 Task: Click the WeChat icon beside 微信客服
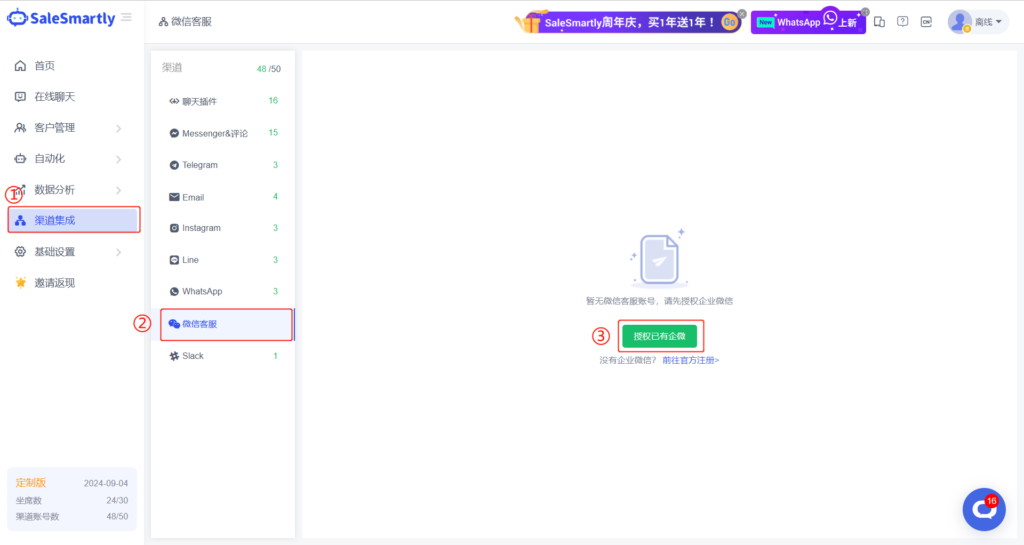click(174, 324)
